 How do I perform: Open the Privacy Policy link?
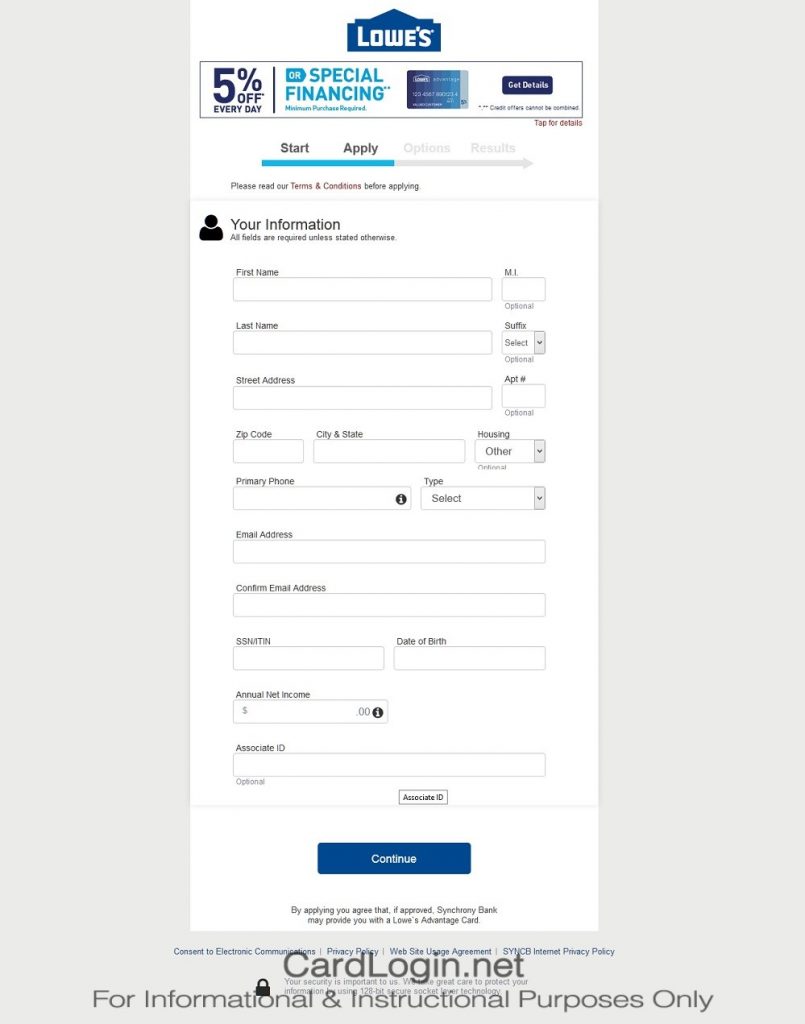pos(353,952)
